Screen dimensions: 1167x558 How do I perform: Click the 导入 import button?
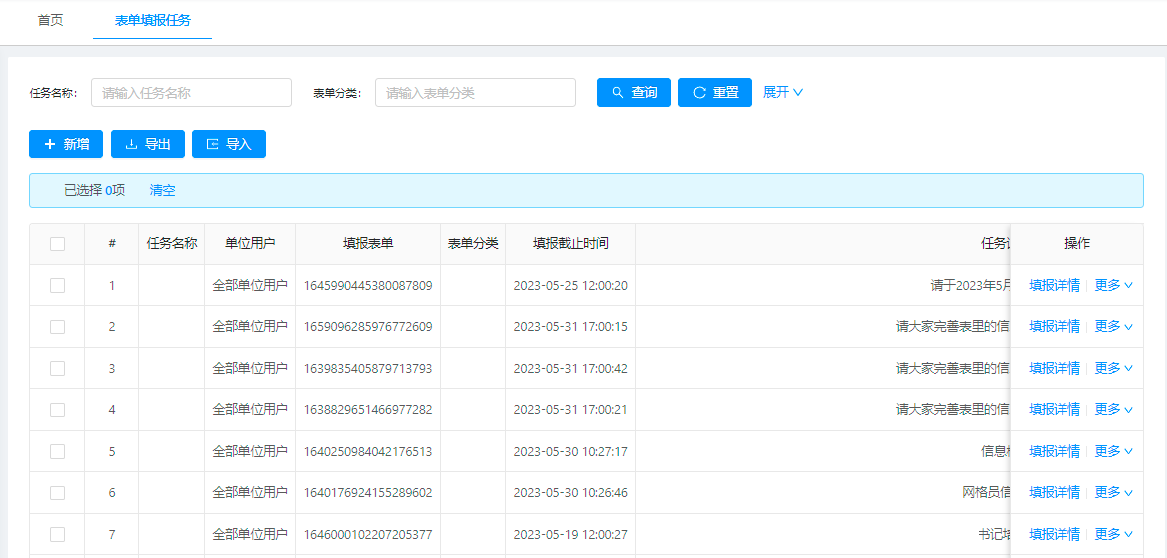point(229,144)
